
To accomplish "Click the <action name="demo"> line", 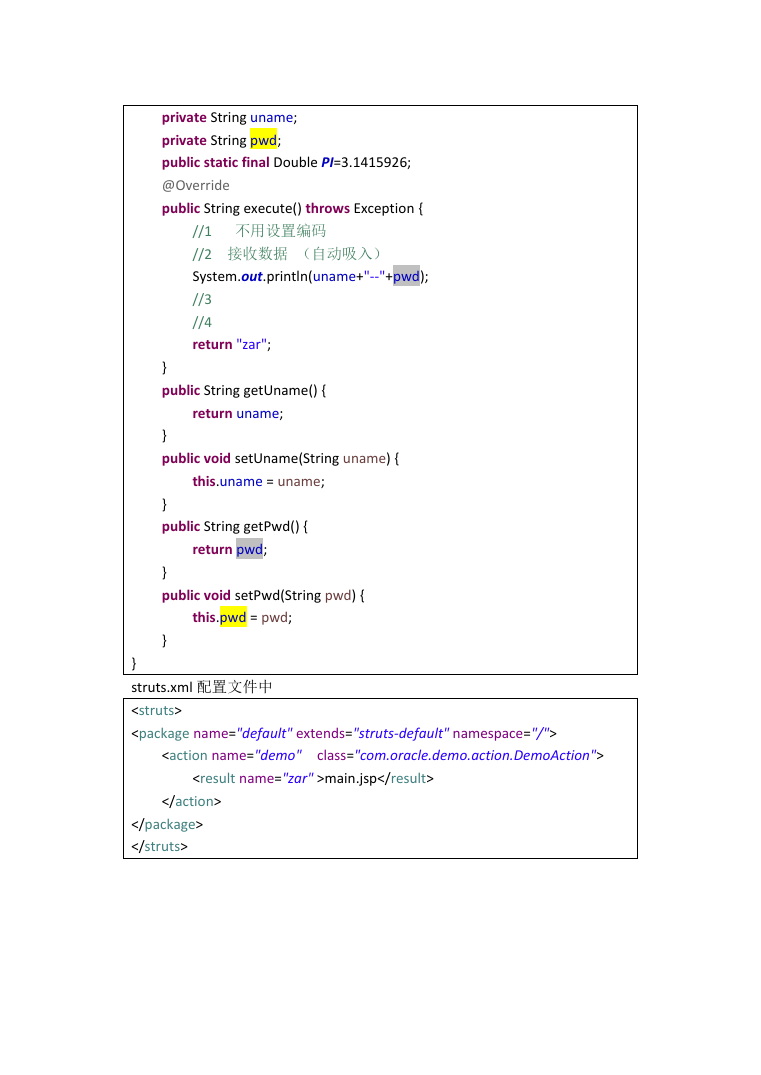I will tap(383, 756).
